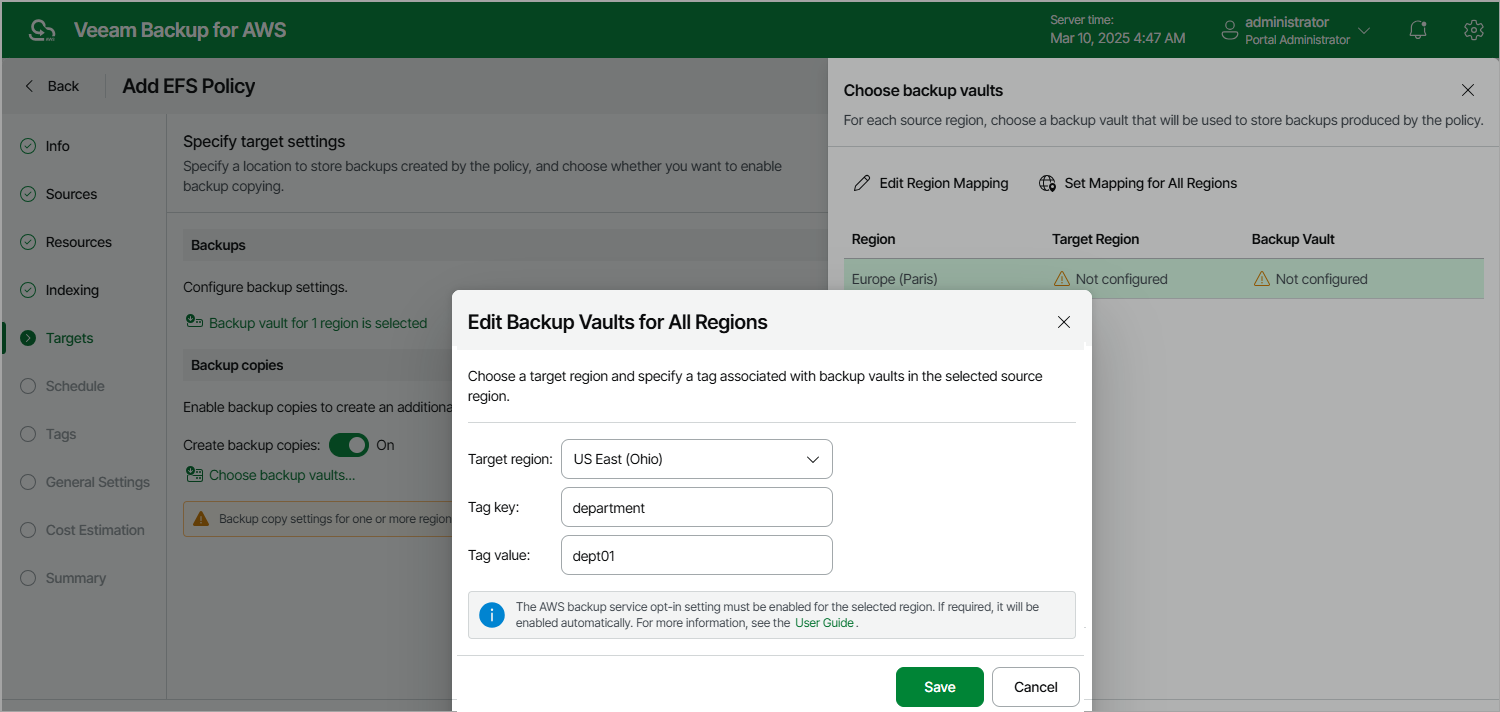Expand the Target region dropdown

812,459
